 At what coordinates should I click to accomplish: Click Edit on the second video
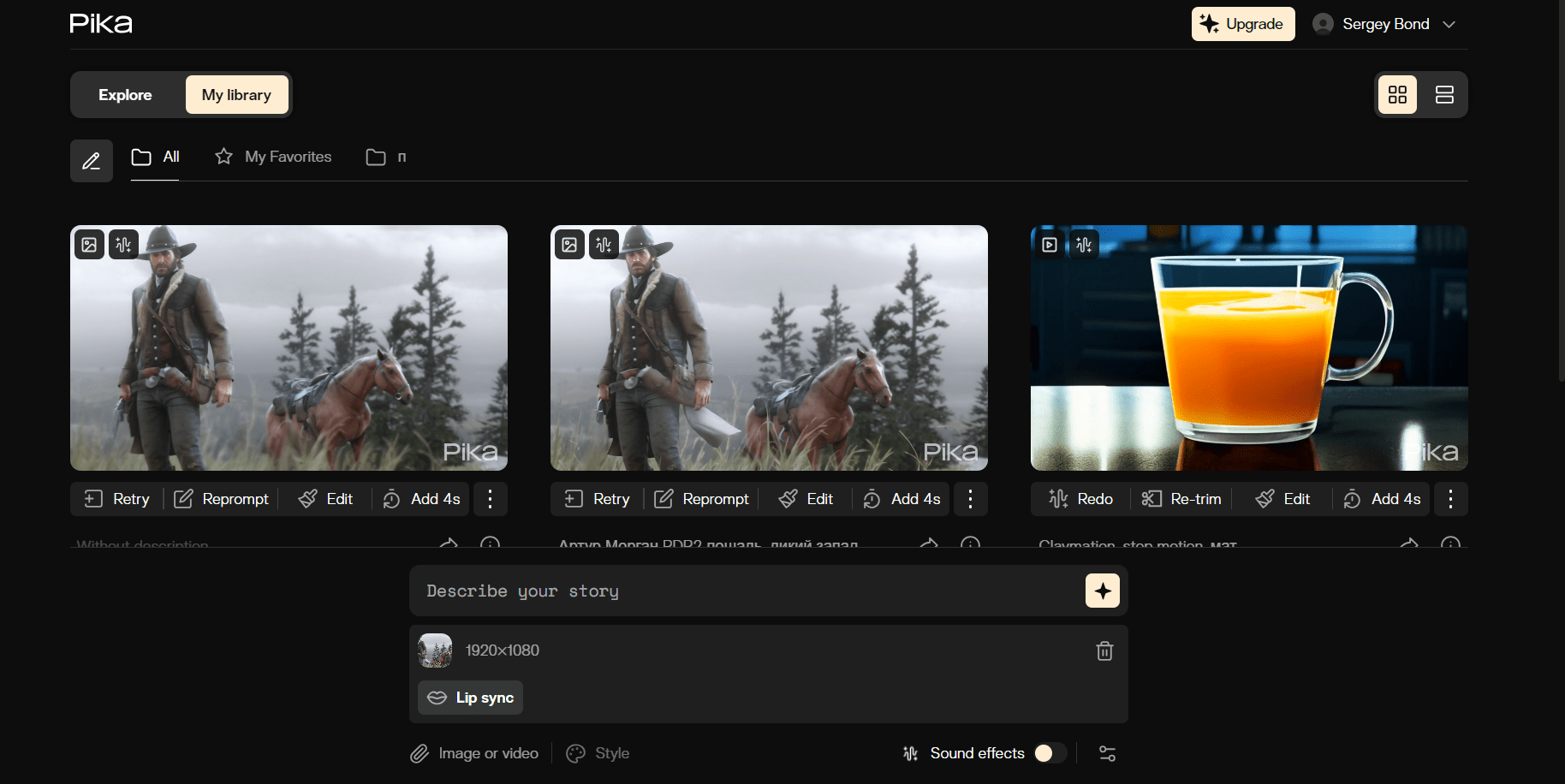click(x=806, y=499)
